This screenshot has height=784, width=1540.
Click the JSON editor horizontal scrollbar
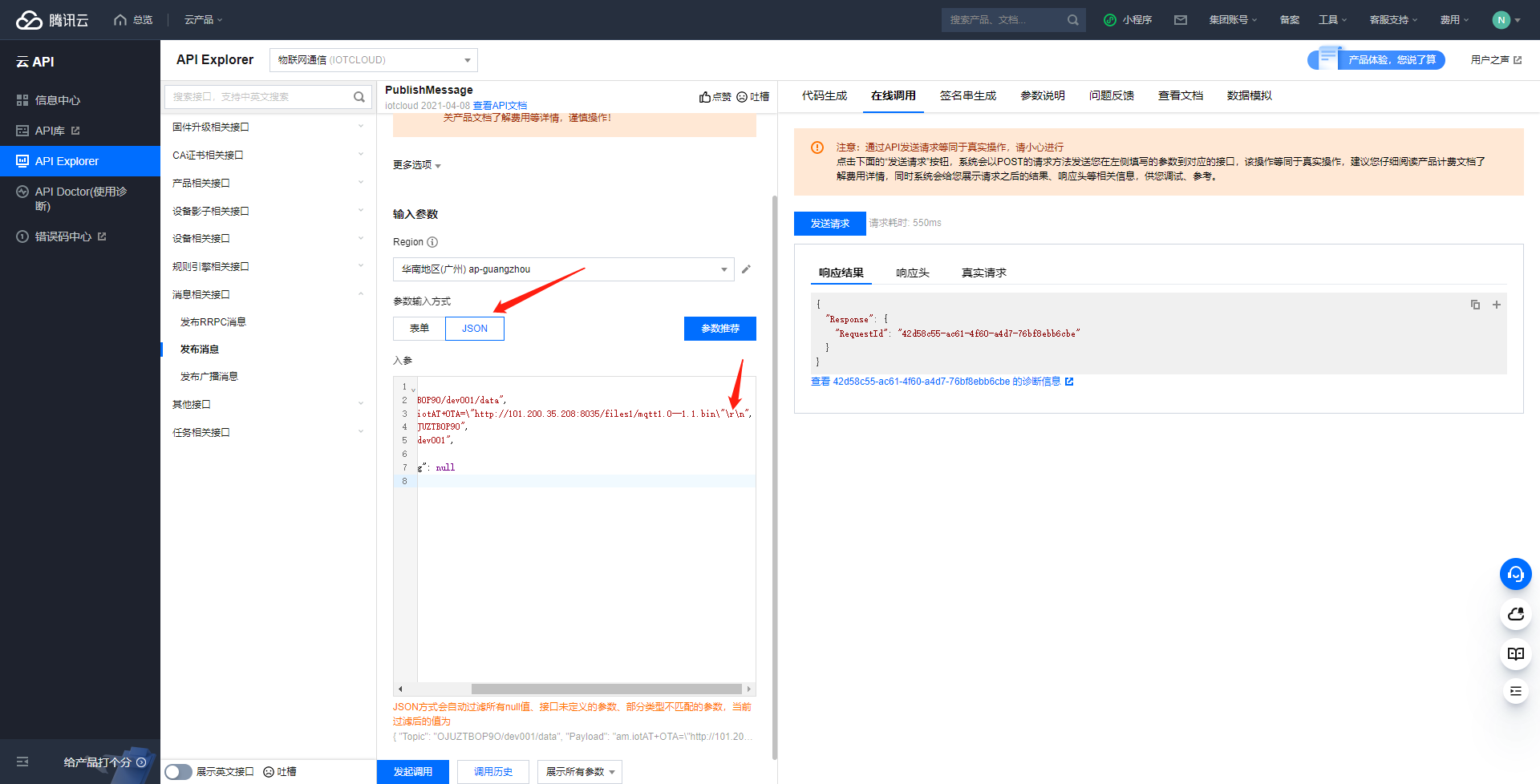[606, 689]
